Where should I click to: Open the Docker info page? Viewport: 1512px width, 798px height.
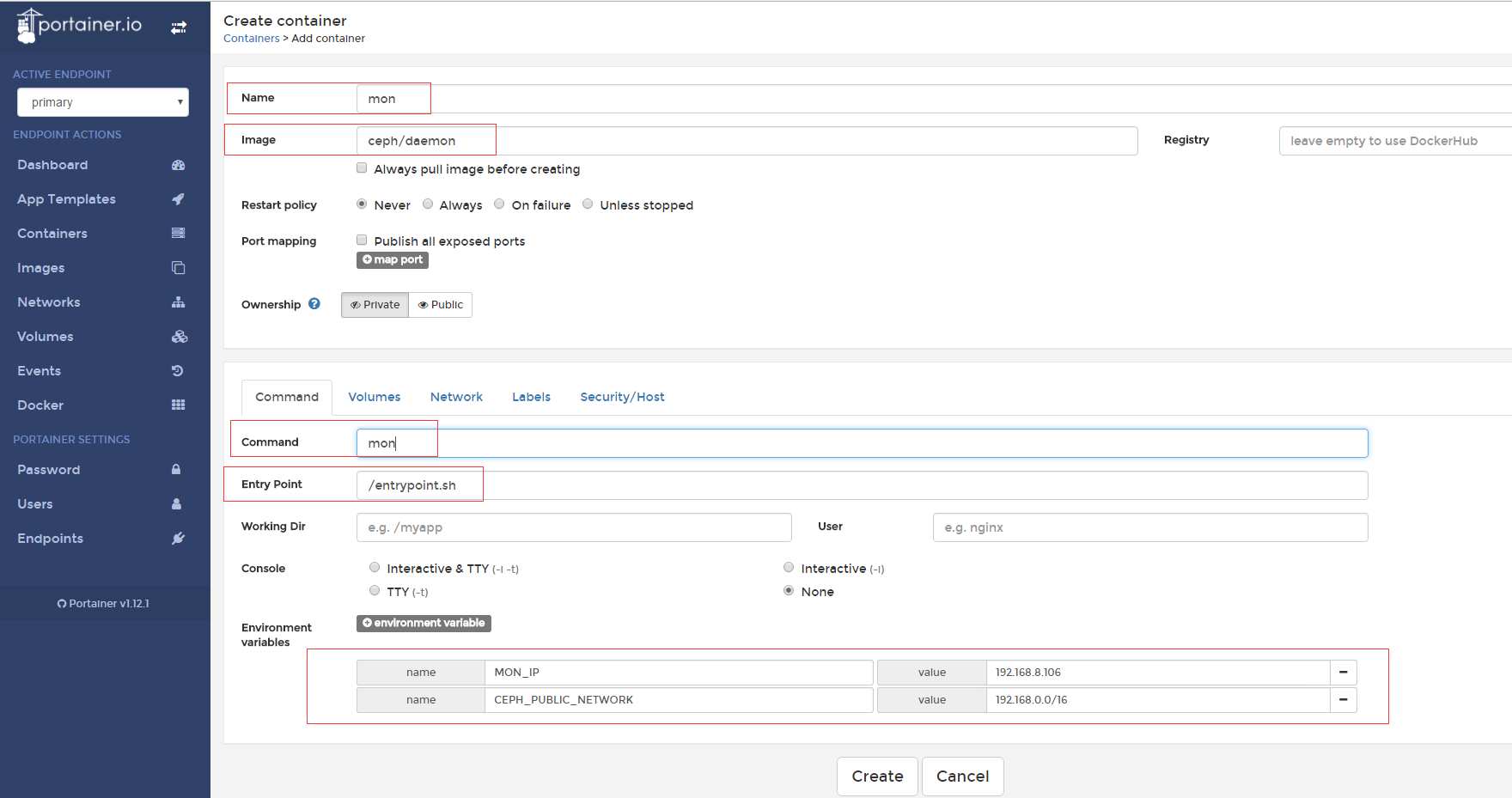point(40,405)
